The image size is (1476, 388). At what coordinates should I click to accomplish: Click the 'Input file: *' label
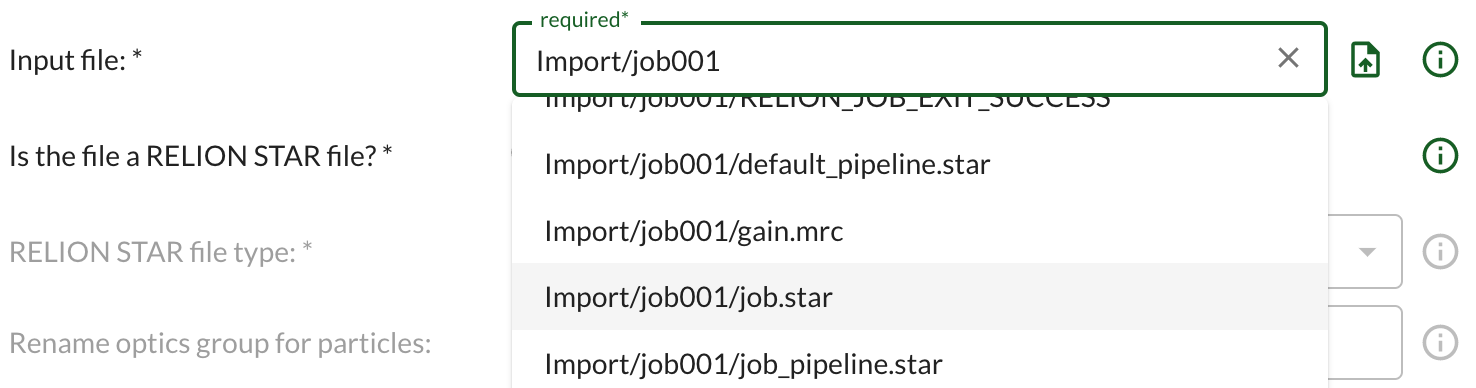point(76,61)
